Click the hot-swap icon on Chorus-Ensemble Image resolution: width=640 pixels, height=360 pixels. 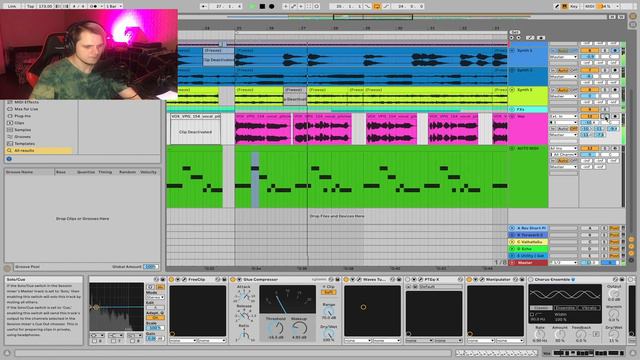coord(616,280)
